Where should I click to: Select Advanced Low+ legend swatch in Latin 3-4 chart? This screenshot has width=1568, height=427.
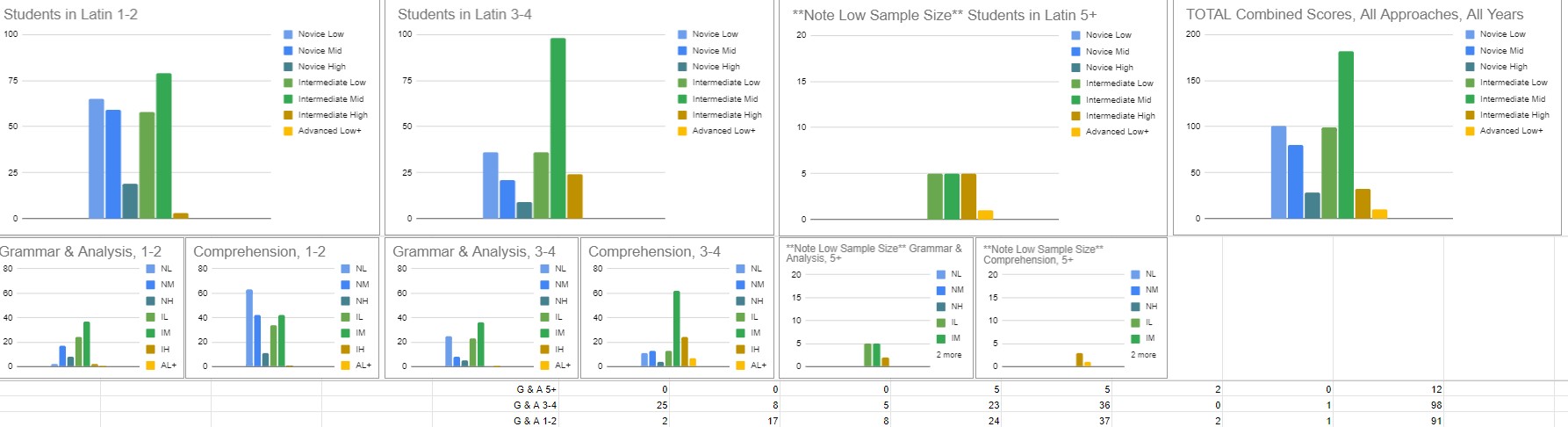pyautogui.click(x=682, y=131)
